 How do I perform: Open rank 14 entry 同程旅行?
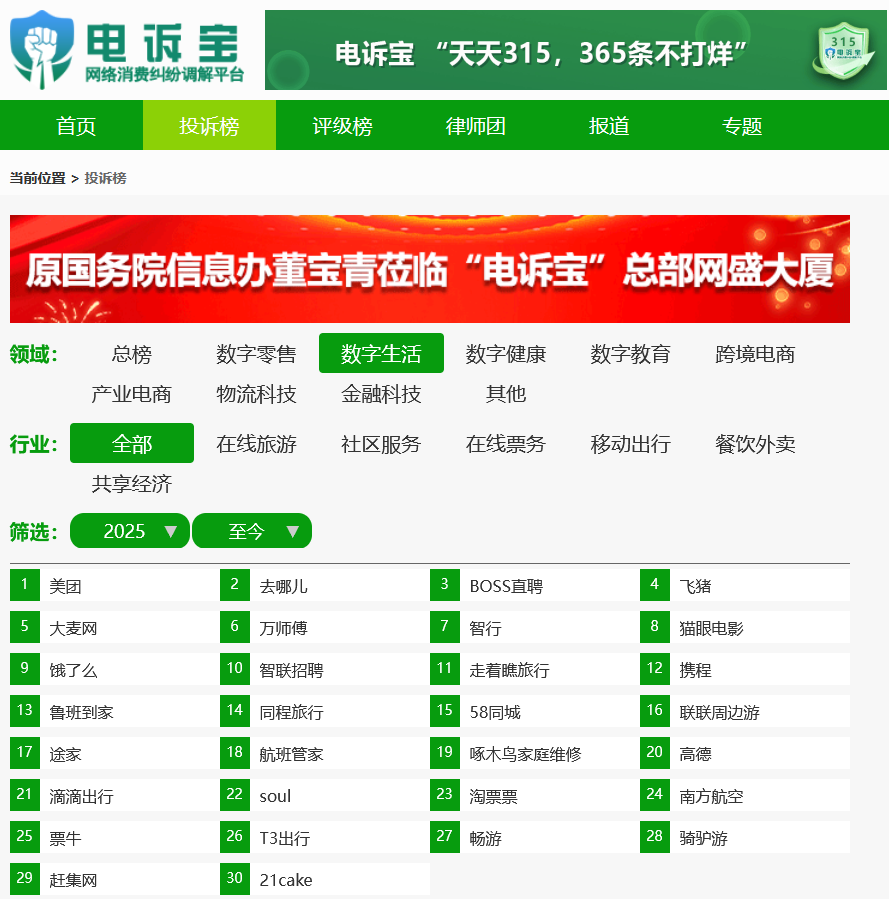(x=325, y=711)
